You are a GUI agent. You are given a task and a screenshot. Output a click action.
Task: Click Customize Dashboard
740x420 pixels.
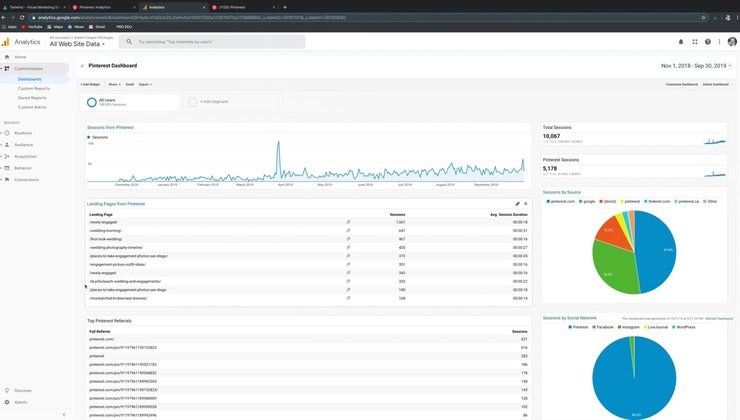681,84
